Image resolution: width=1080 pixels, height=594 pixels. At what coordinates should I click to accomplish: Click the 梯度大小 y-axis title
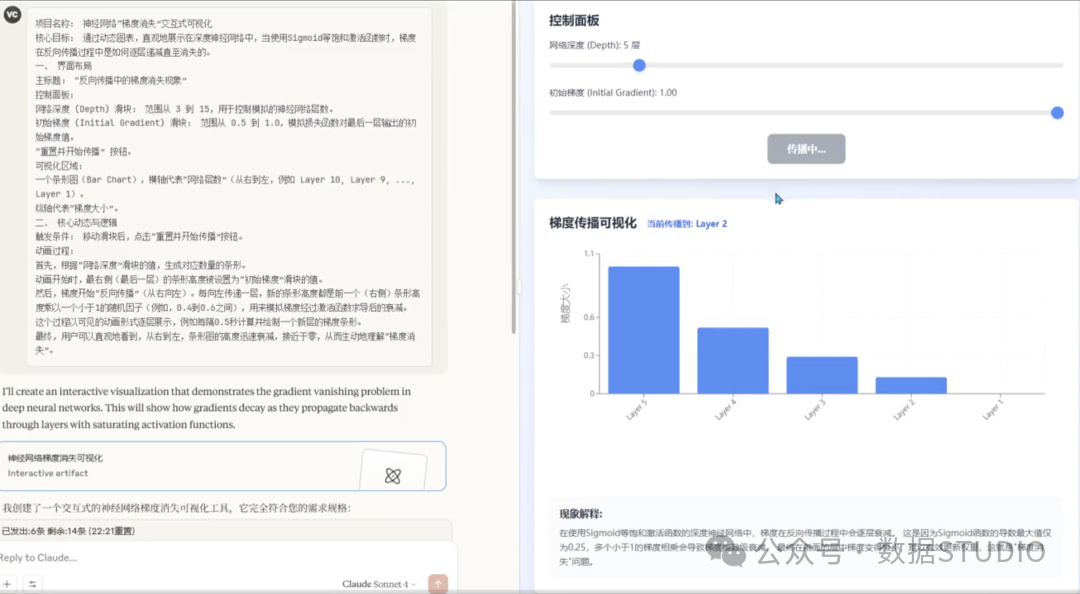565,303
